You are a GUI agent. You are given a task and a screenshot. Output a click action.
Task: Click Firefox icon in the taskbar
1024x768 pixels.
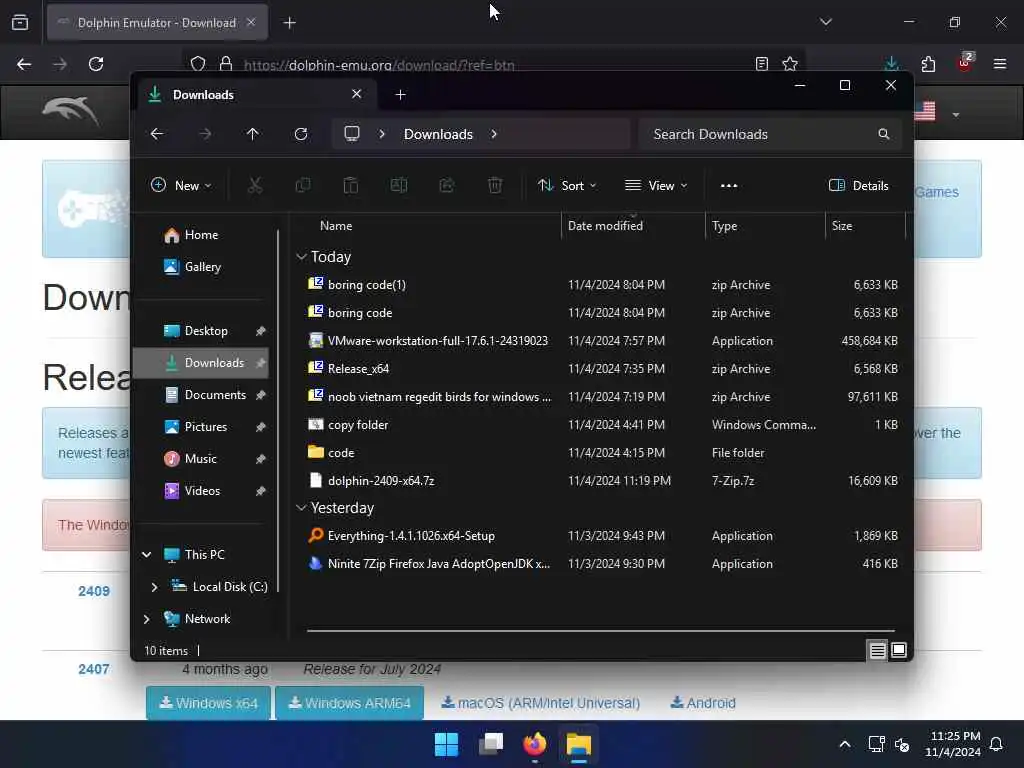(x=535, y=744)
